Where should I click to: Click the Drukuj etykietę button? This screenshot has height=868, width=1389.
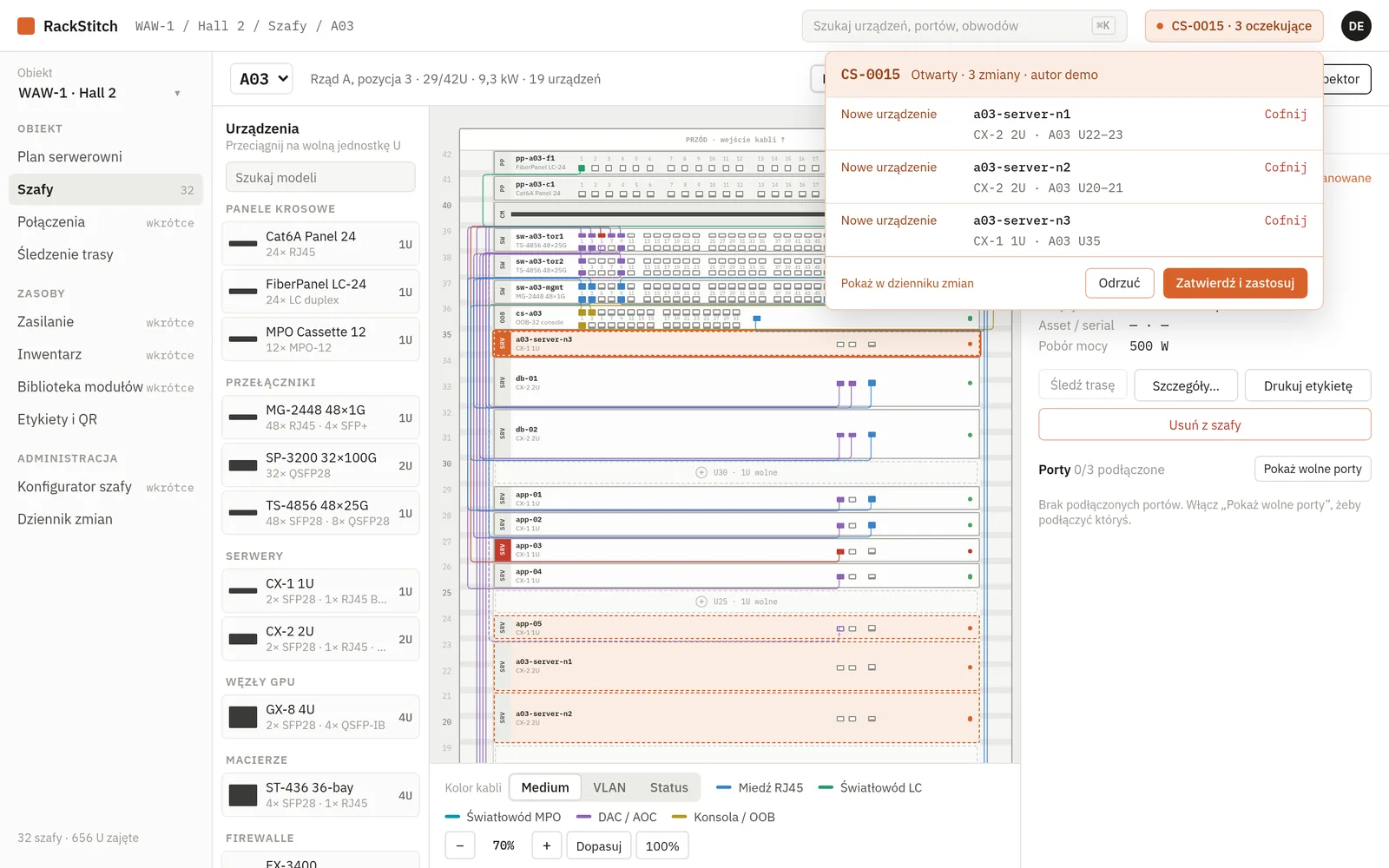(1307, 385)
